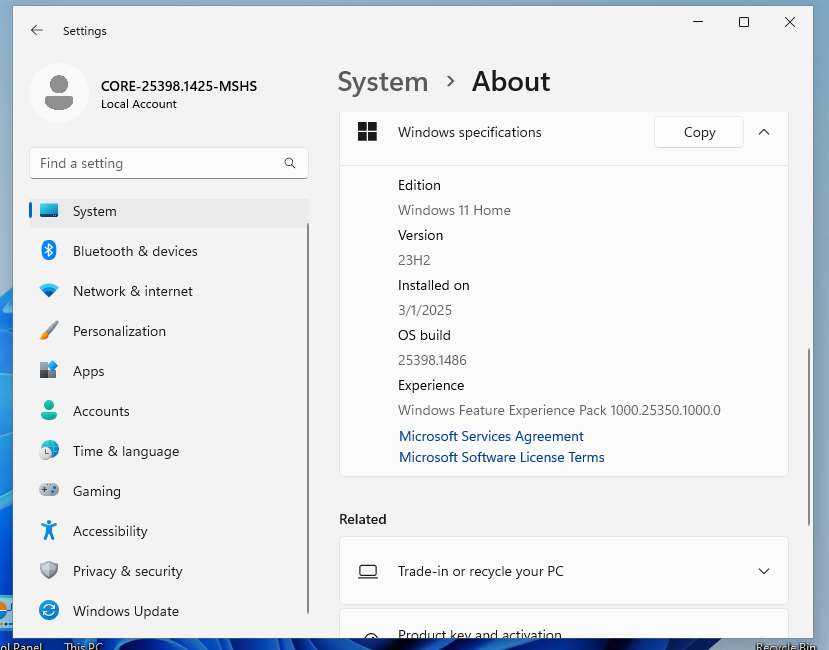Click the Find a setting search box
The height and width of the screenshot is (650, 829).
169,163
